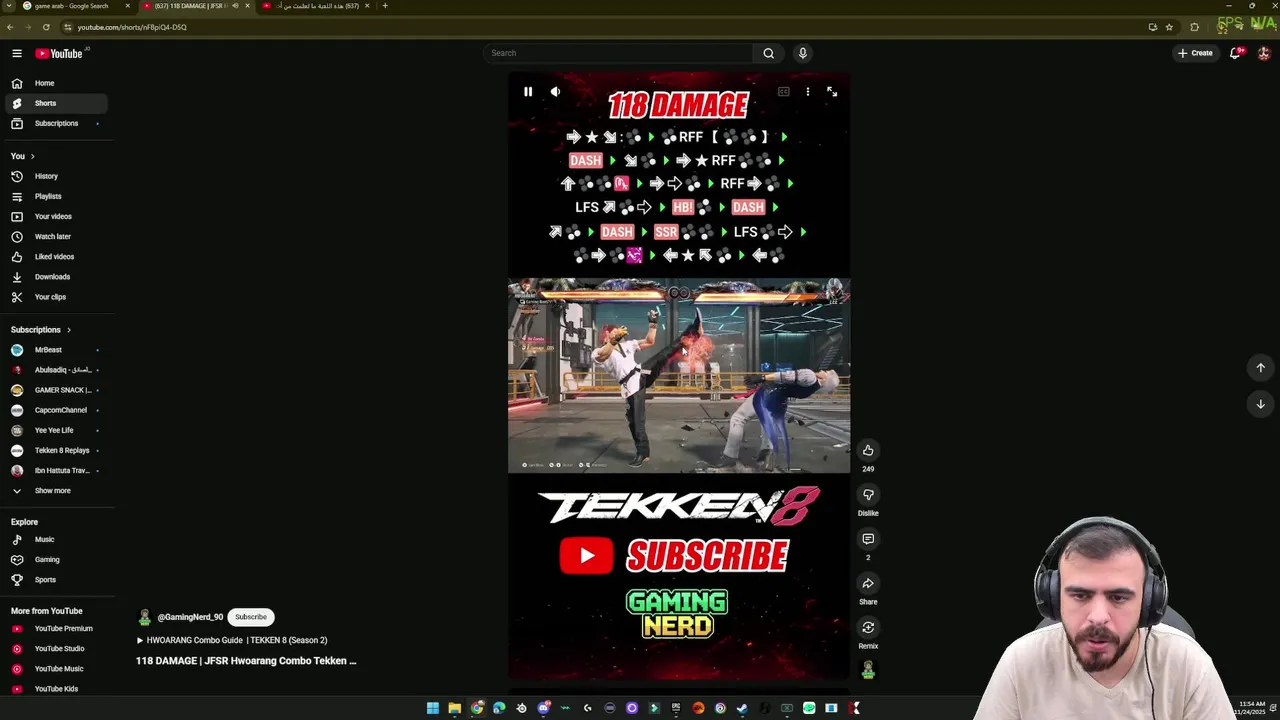
Task: Dislike this Short
Action: pos(868,494)
